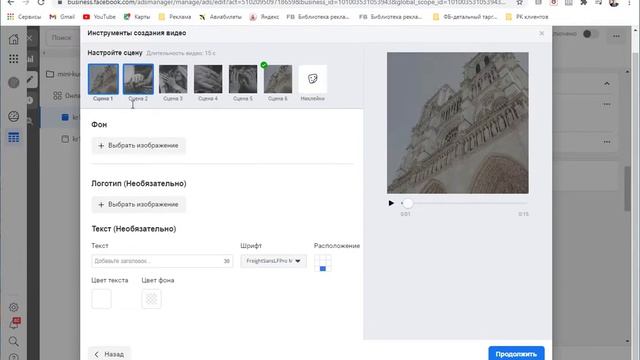Go back with the Назад button
This screenshot has width=640, height=360.
point(109,354)
